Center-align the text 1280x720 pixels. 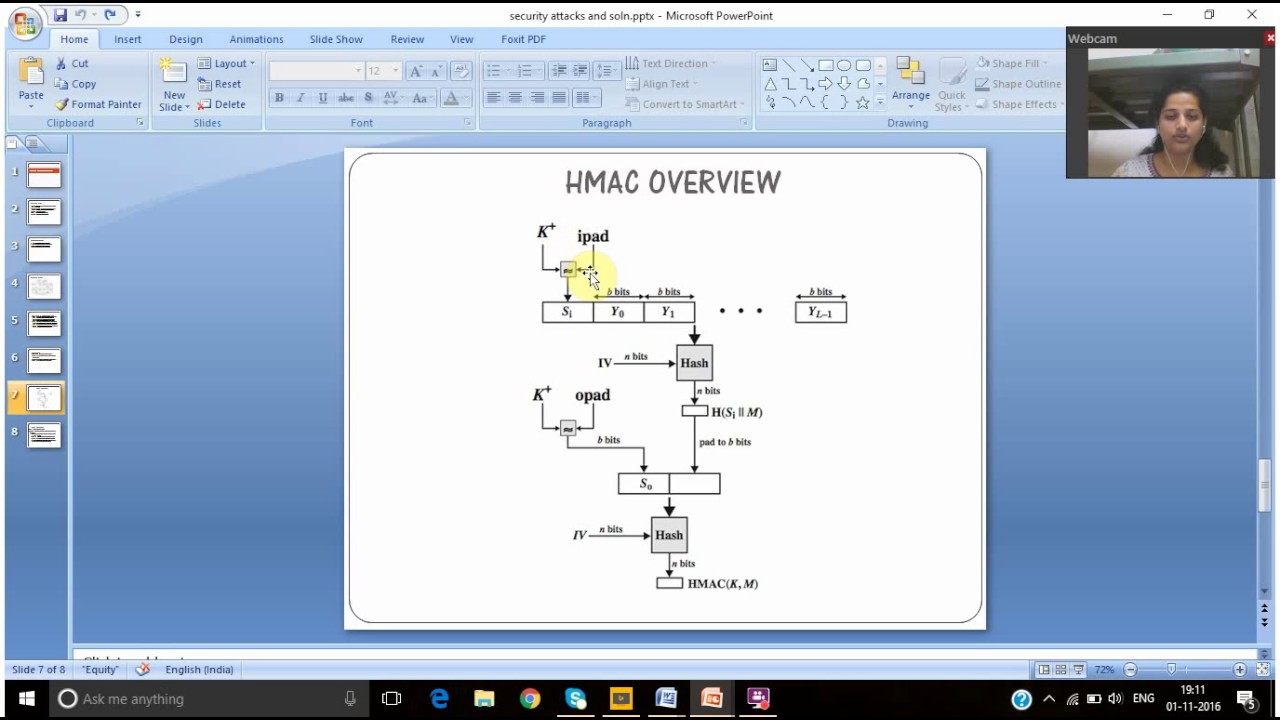pos(515,97)
